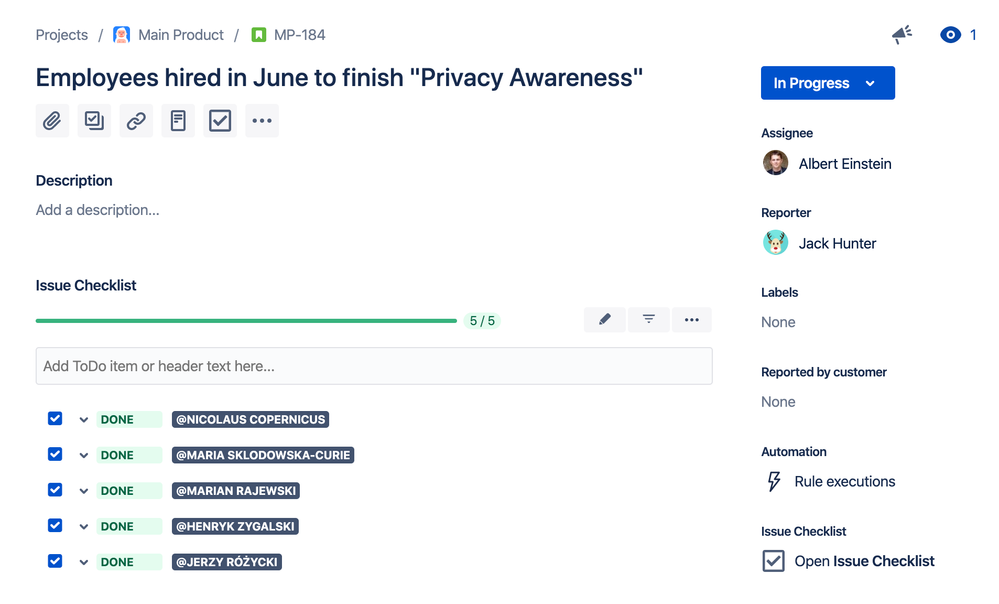Click the megaphone feedback icon
999x604 pixels.
click(x=901, y=34)
